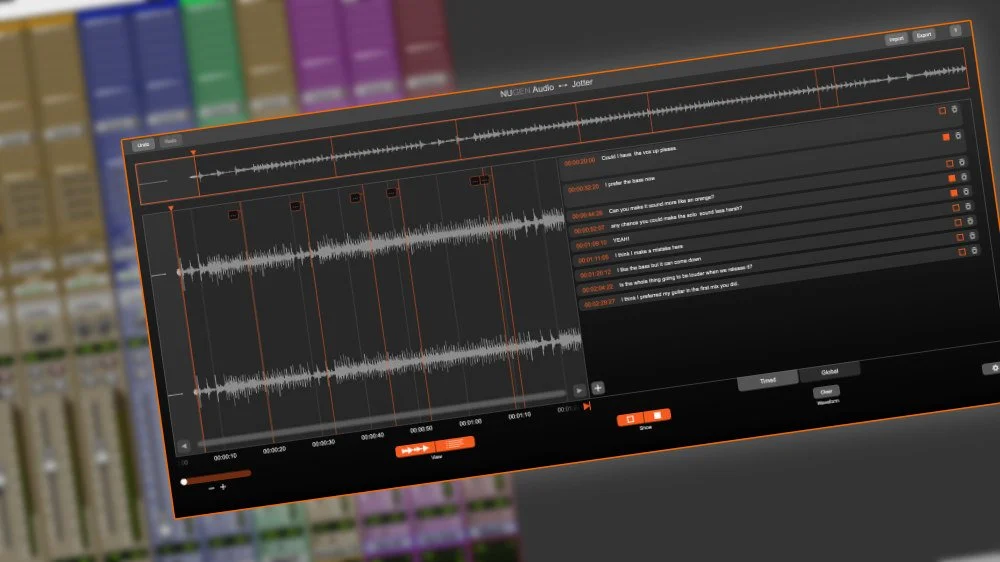Select the first note flag on the waveform
Image resolution: width=1000 pixels, height=562 pixels.
233,215
